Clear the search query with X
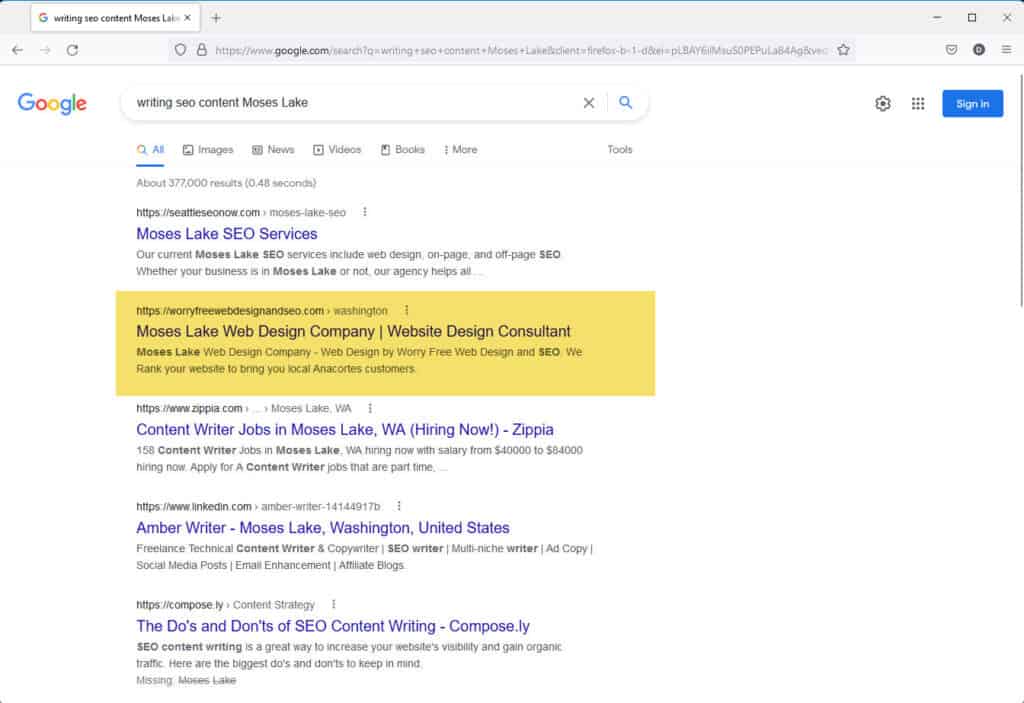Viewport: 1024px width, 703px height. coord(588,103)
